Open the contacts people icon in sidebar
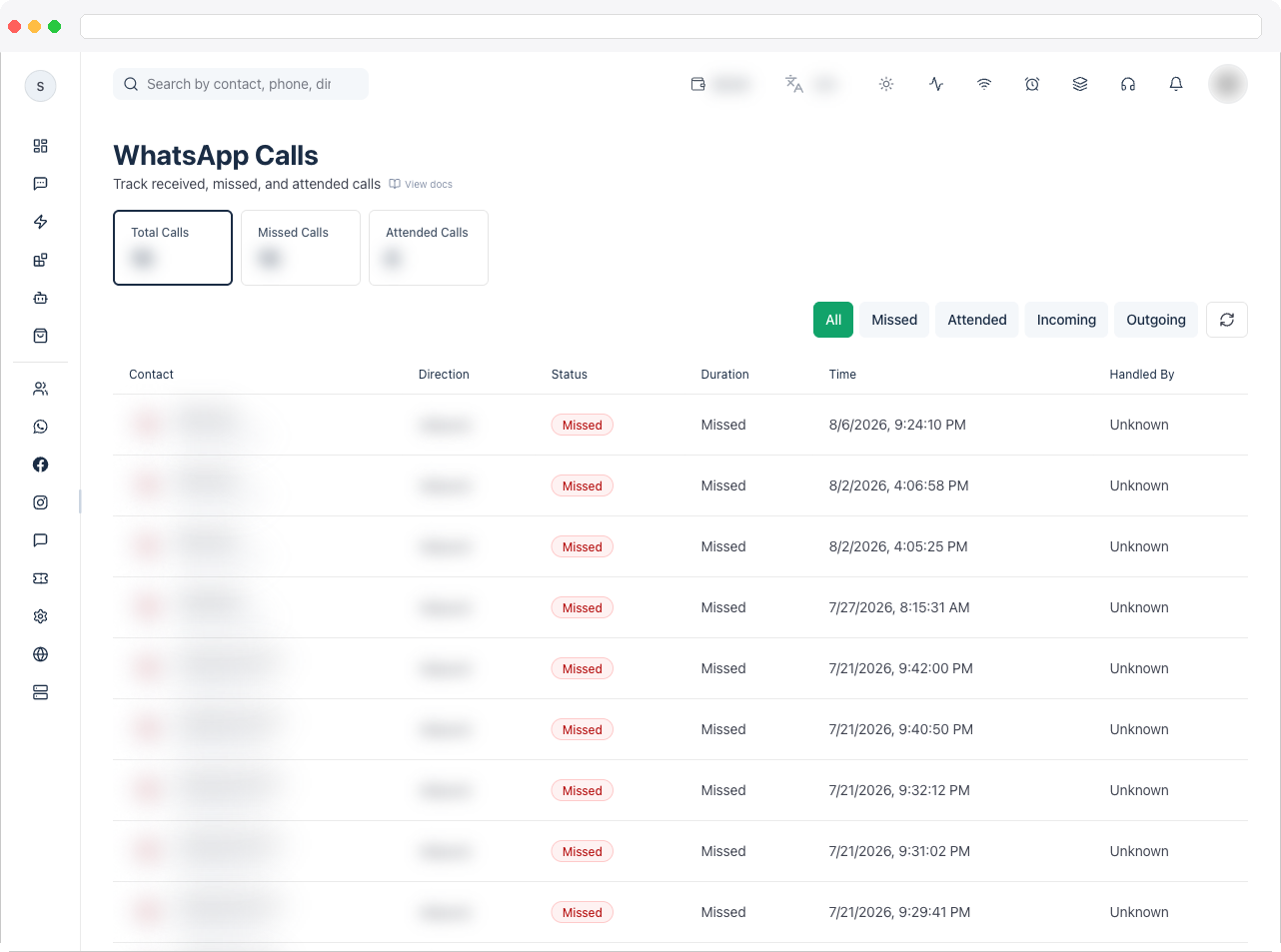 (40, 389)
